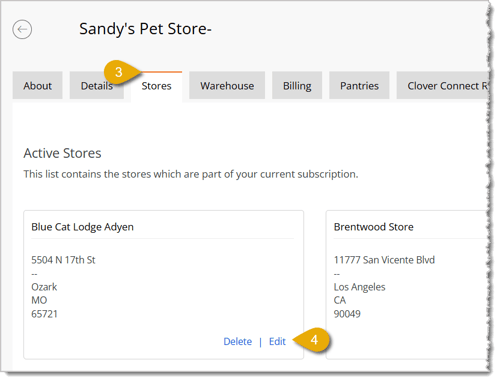Edit the Blue Cat Lodge Adyen store
The height and width of the screenshot is (381, 500).
point(277,341)
